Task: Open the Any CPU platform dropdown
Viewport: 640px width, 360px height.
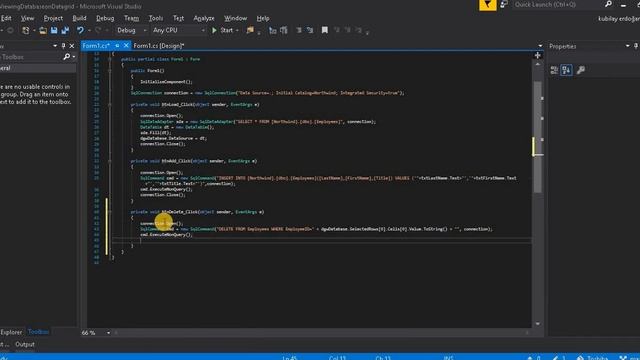Action: (178, 30)
